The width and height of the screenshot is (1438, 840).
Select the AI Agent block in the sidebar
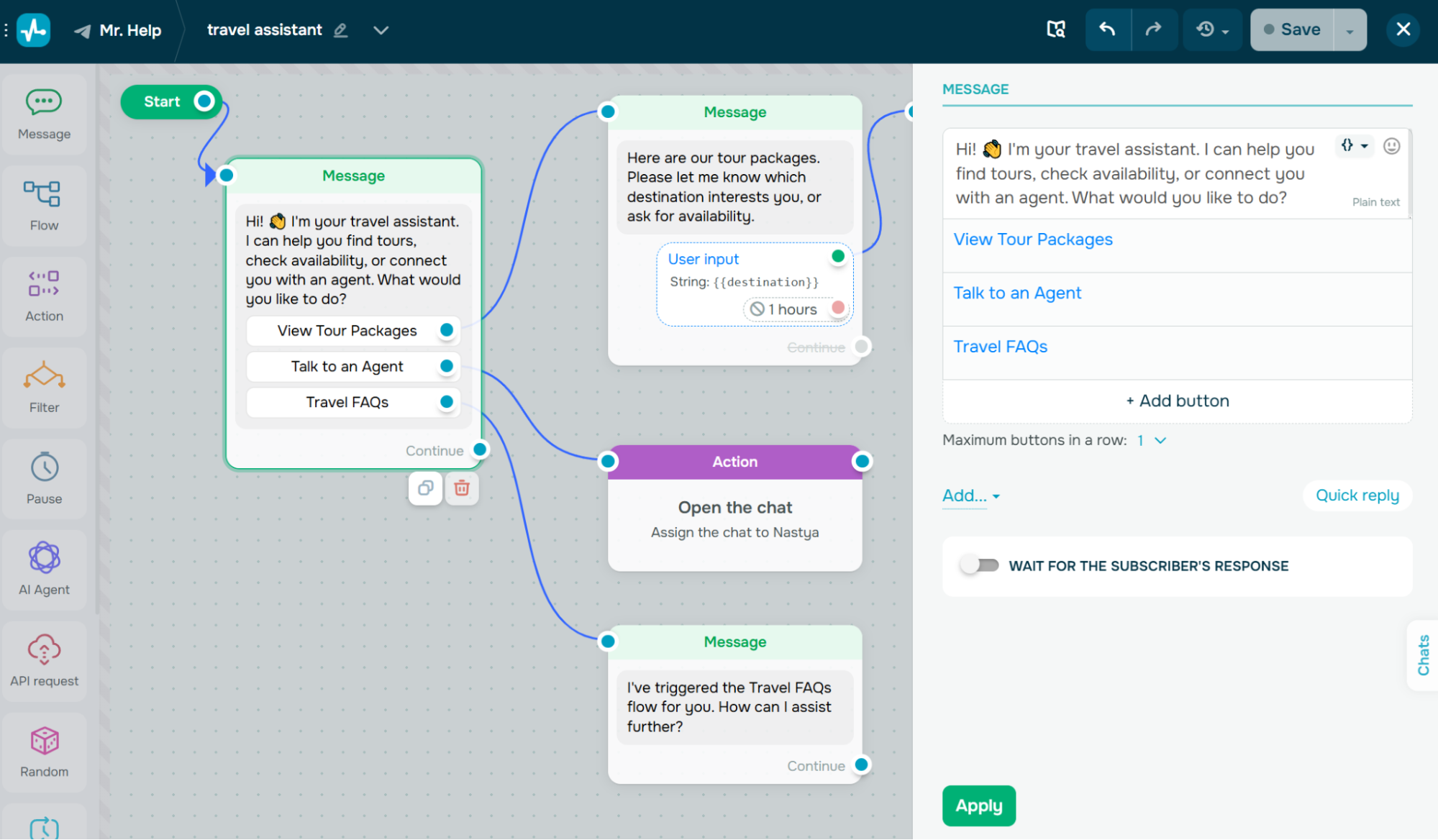coord(44,570)
